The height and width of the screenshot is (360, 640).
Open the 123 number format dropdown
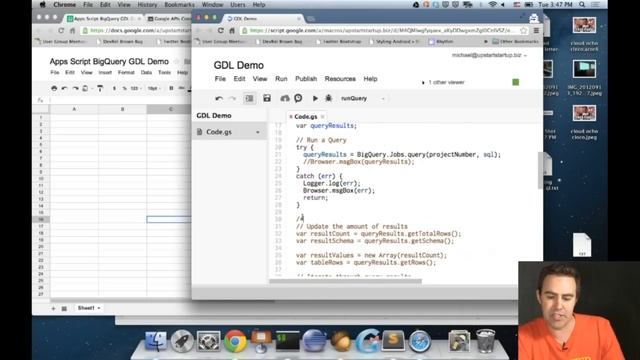[136, 88]
